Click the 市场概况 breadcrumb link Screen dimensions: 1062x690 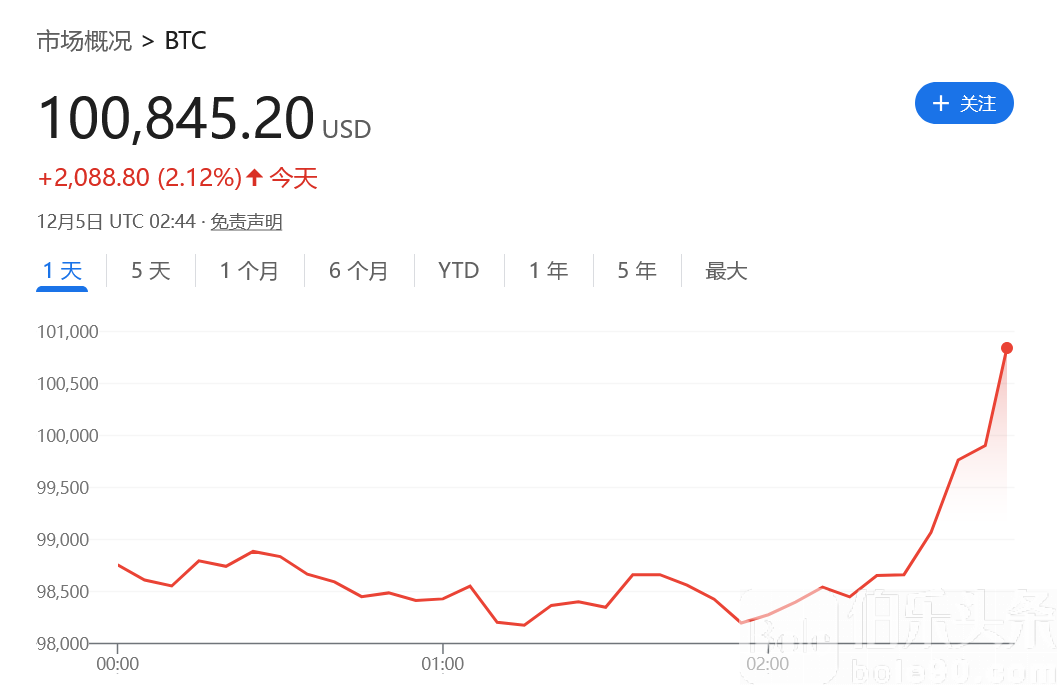pyautogui.click(x=84, y=42)
